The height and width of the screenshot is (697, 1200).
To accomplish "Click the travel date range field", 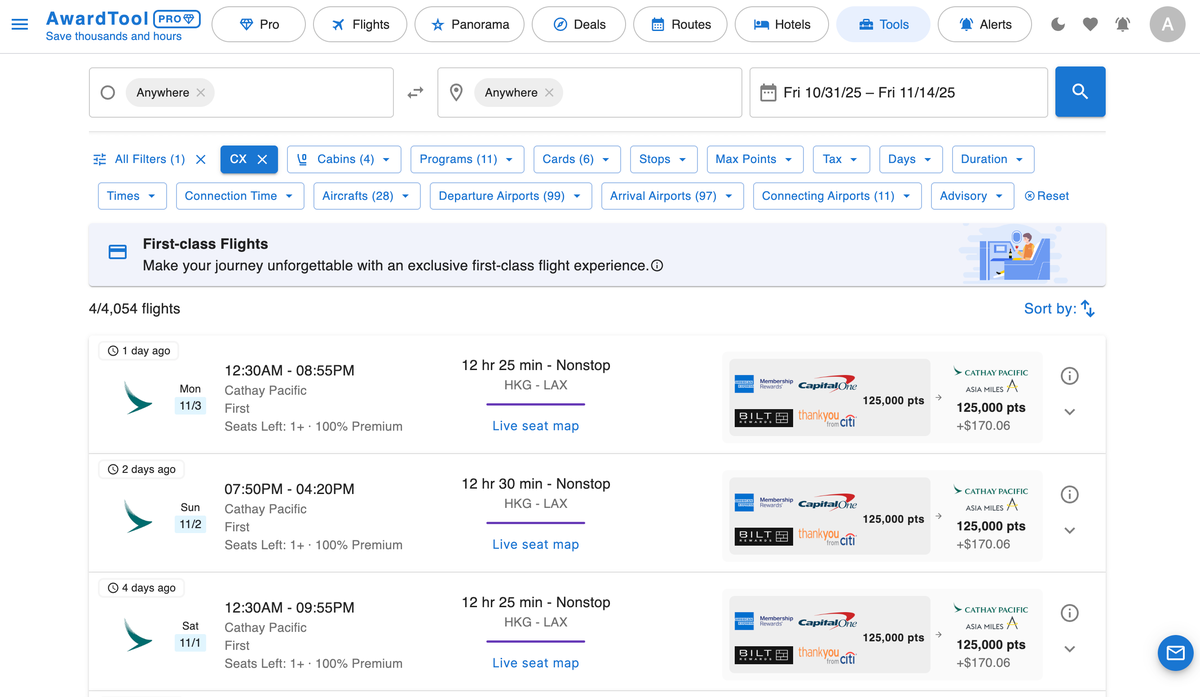I will 898,92.
